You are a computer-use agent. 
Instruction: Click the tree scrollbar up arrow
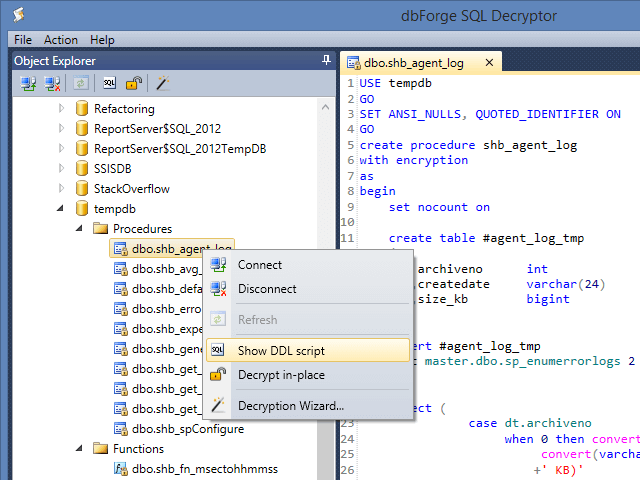click(x=325, y=107)
